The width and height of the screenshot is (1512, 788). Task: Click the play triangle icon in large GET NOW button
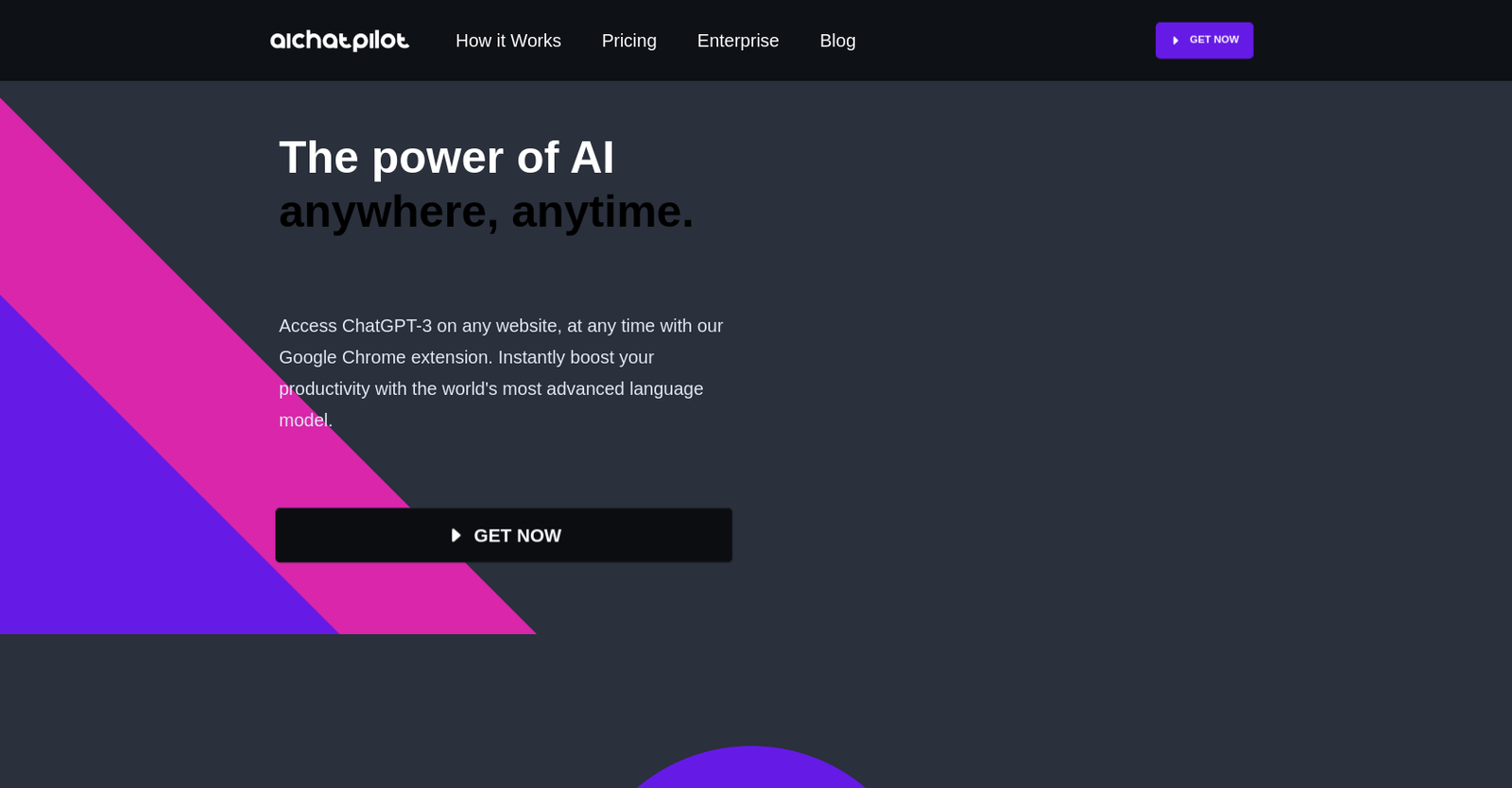point(455,536)
